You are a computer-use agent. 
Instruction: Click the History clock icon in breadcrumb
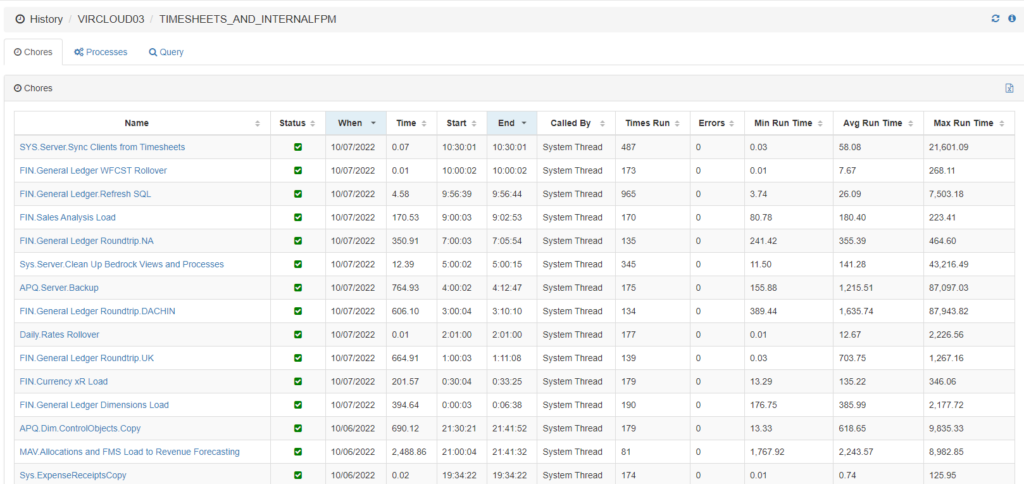[21, 19]
